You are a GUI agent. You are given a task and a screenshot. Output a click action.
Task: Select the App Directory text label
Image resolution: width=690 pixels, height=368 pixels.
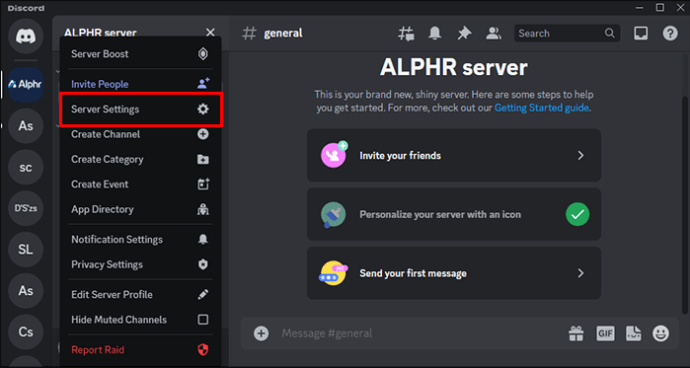coord(103,210)
